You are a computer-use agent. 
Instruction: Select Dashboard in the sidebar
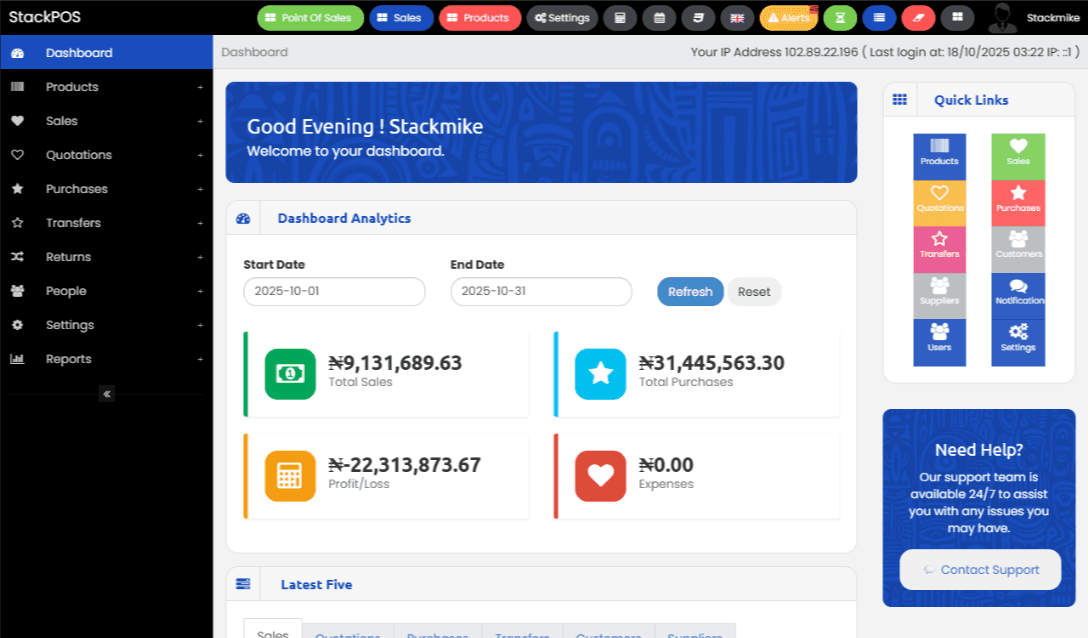point(106,53)
